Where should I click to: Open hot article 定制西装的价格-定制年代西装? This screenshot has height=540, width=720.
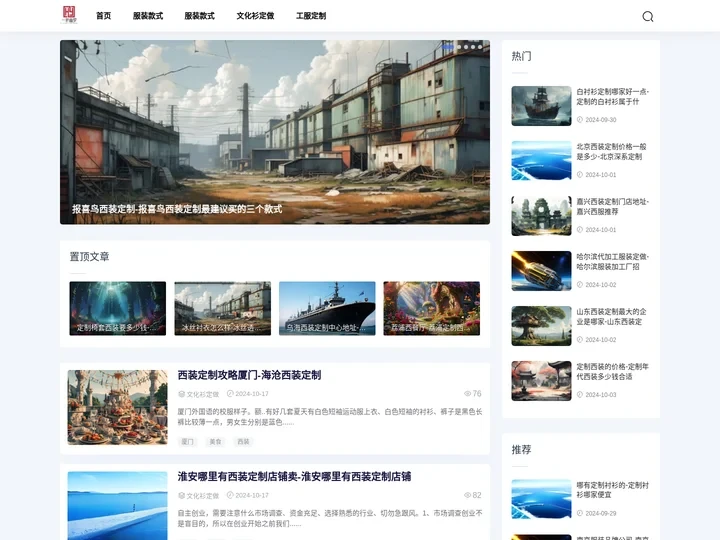click(x=613, y=372)
